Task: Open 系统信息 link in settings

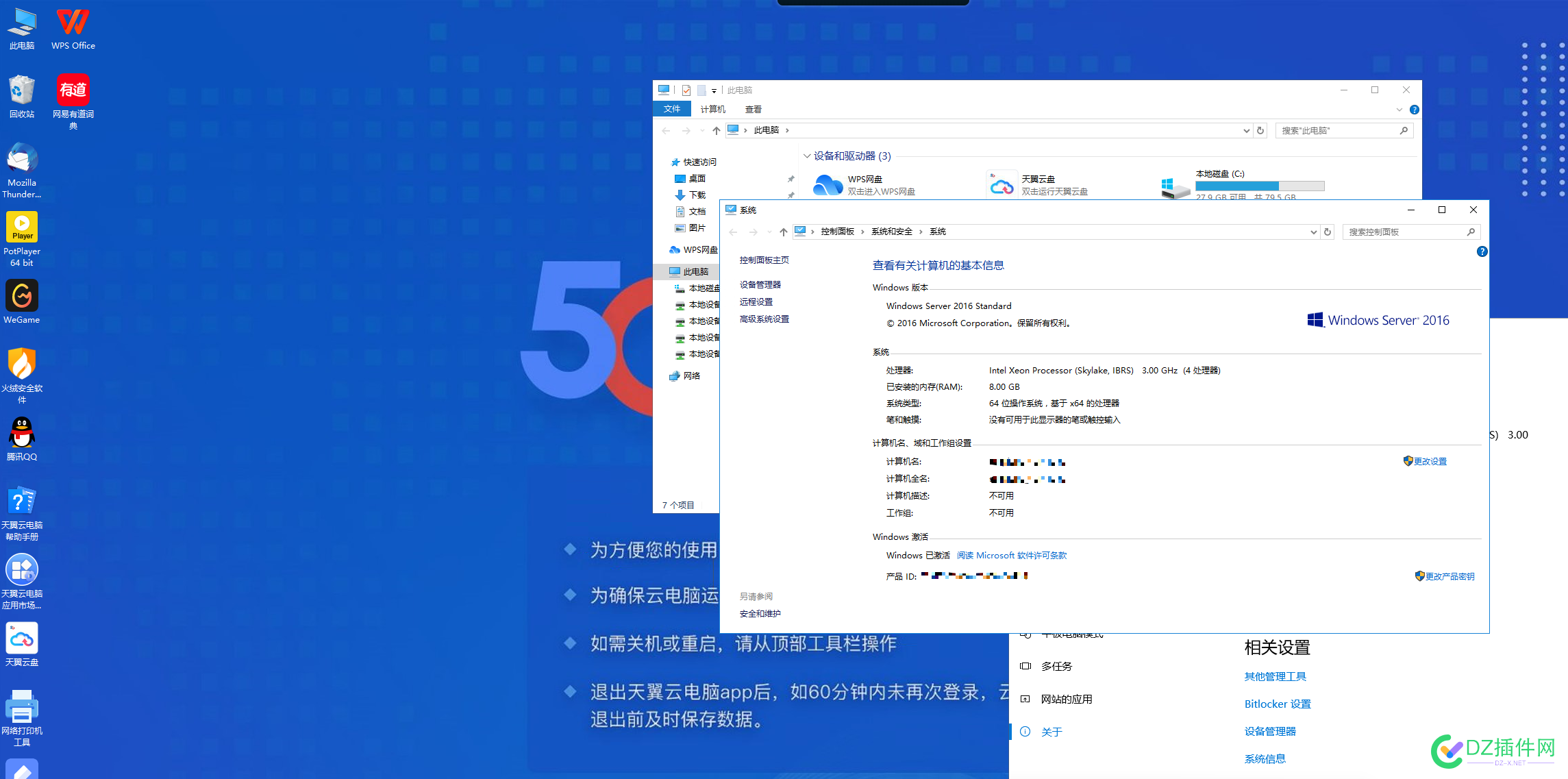Action: point(1265,759)
